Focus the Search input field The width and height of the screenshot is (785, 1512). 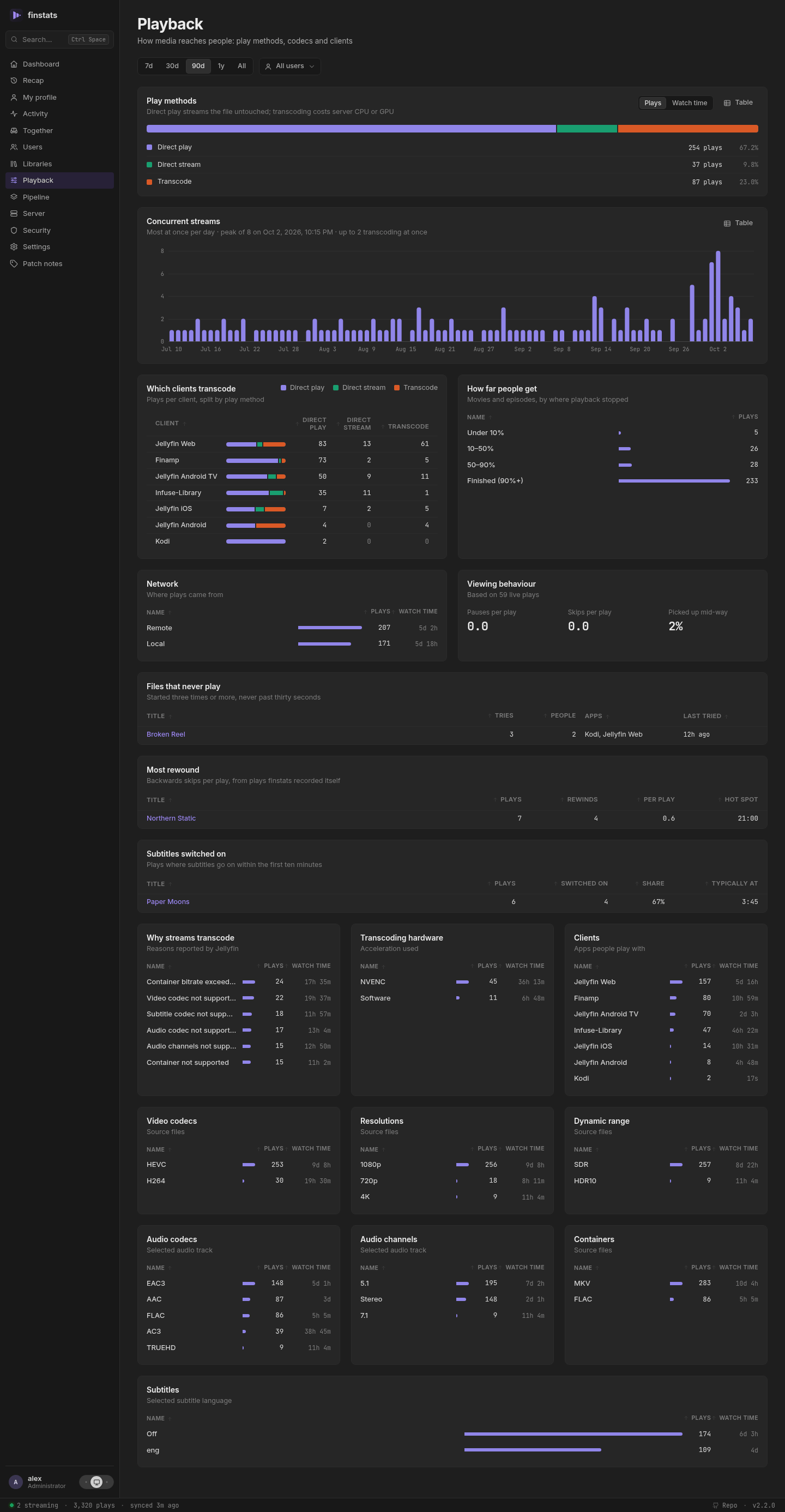(59, 39)
